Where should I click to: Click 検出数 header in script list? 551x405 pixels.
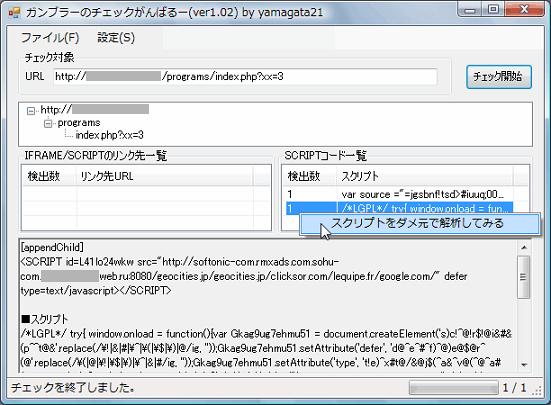[310, 176]
